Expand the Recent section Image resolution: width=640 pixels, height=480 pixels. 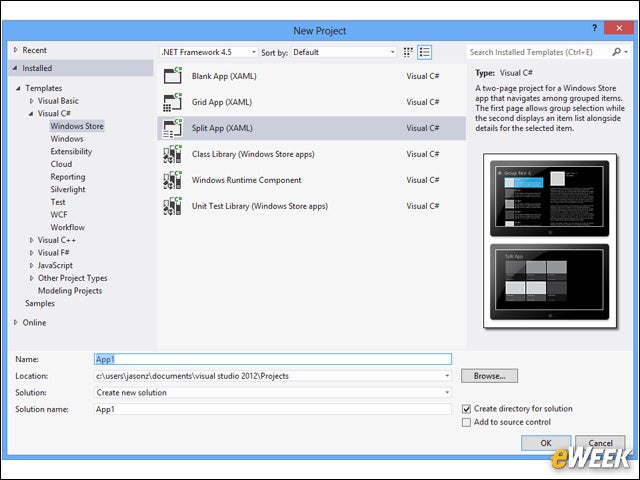point(16,50)
